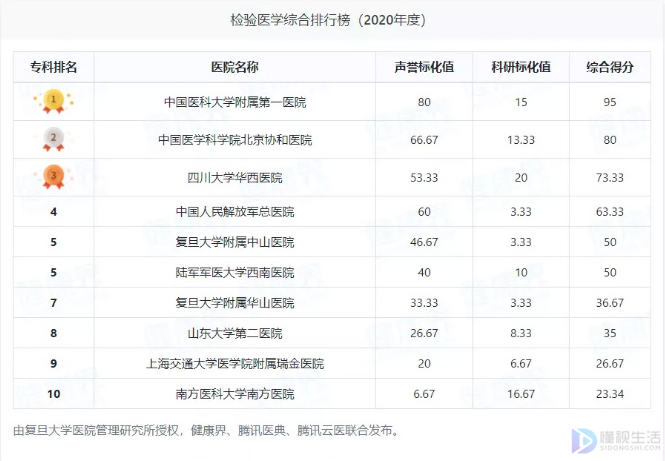Image resolution: width=665 pixels, height=461 pixels.
Task: Click reputation value 40
Action: pyautogui.click(x=424, y=272)
